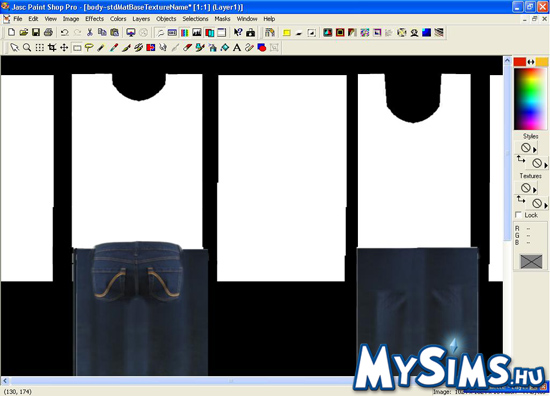The width and height of the screenshot is (550, 396).
Task: Select the Text tool
Action: point(237,47)
